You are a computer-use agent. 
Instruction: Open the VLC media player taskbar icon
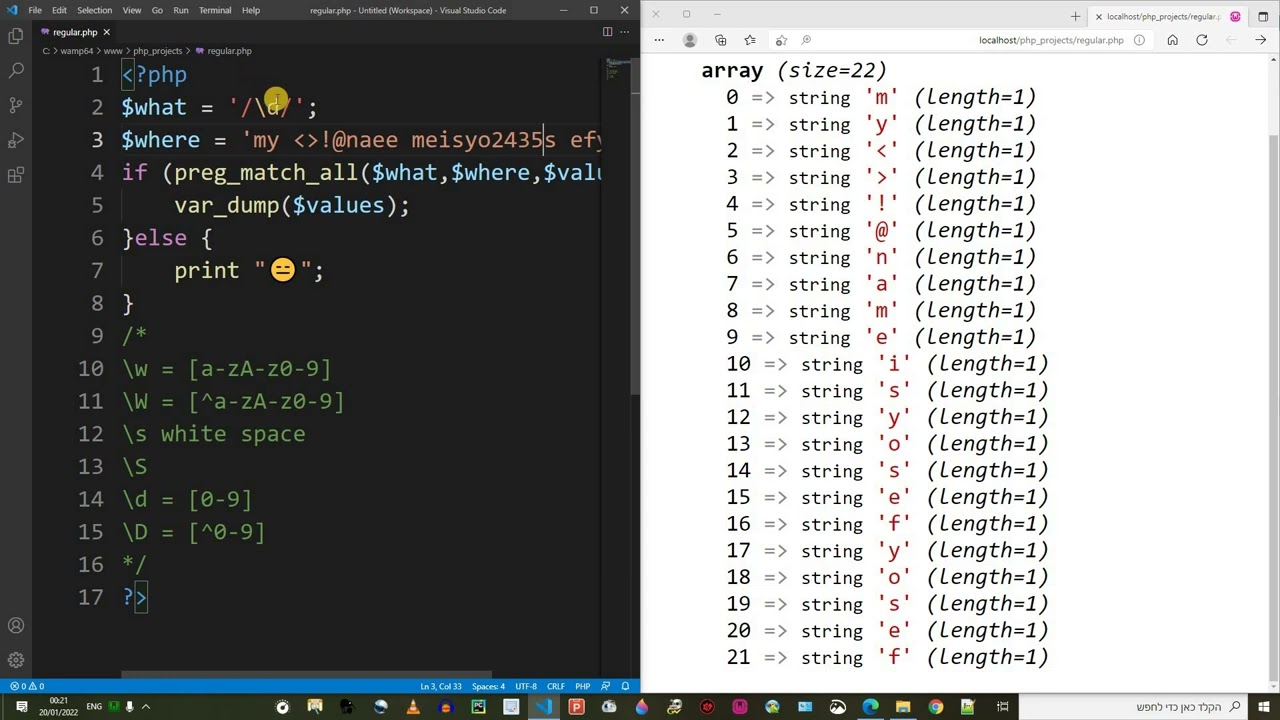coord(413,707)
